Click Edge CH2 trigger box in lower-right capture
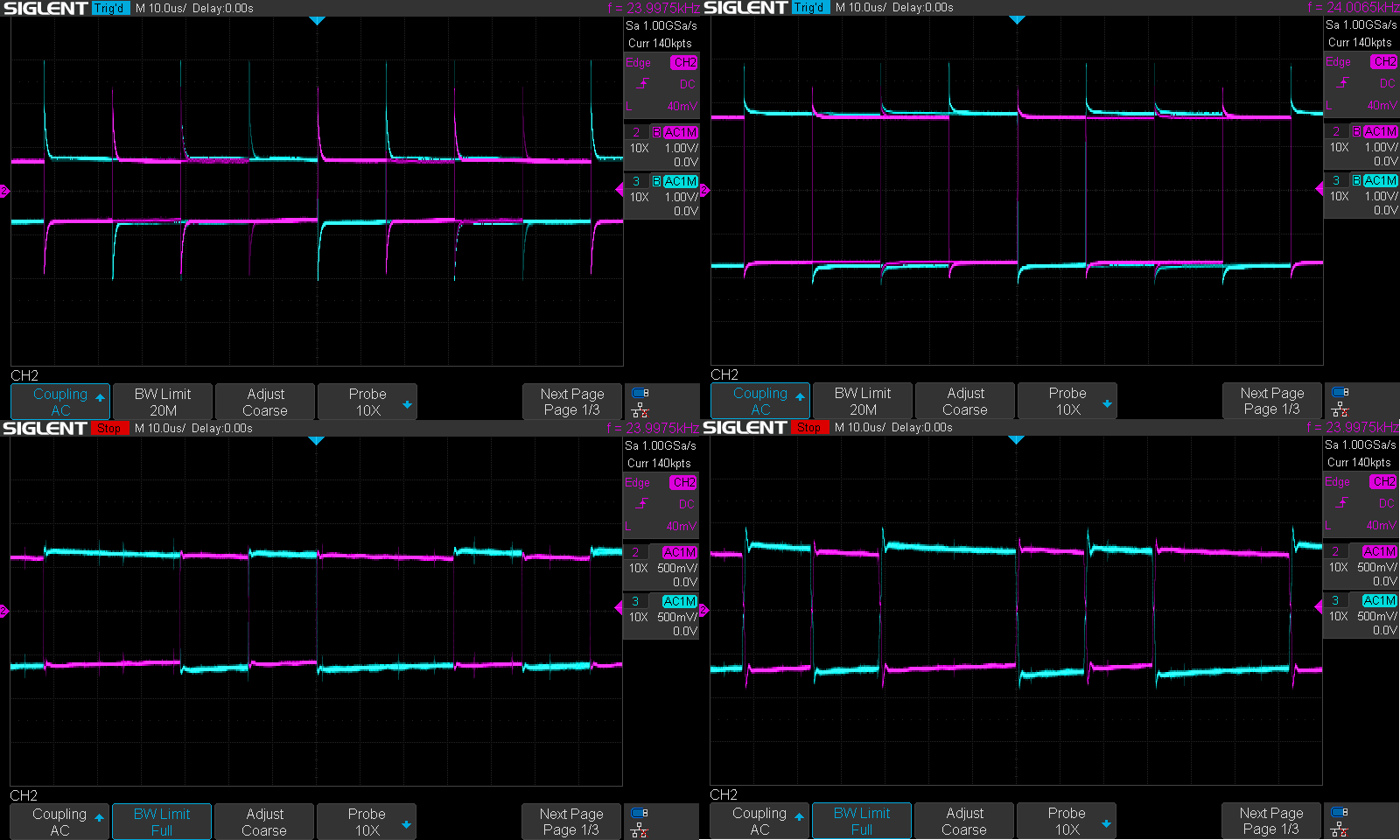Viewport: 1400px width, 840px height. (x=1361, y=503)
